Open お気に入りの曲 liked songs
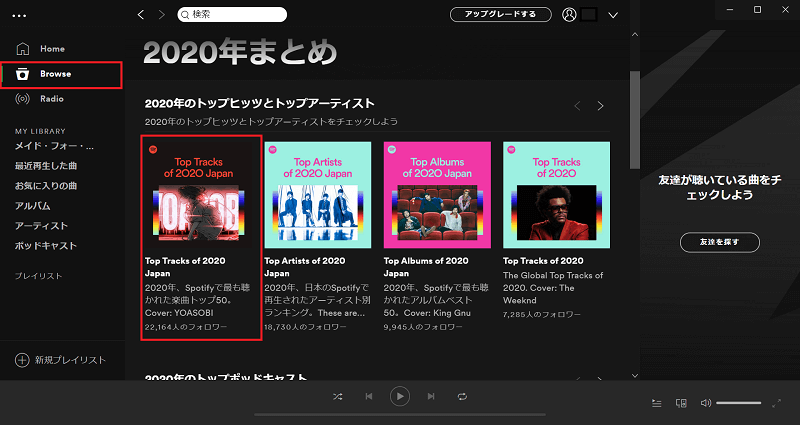 [46, 186]
